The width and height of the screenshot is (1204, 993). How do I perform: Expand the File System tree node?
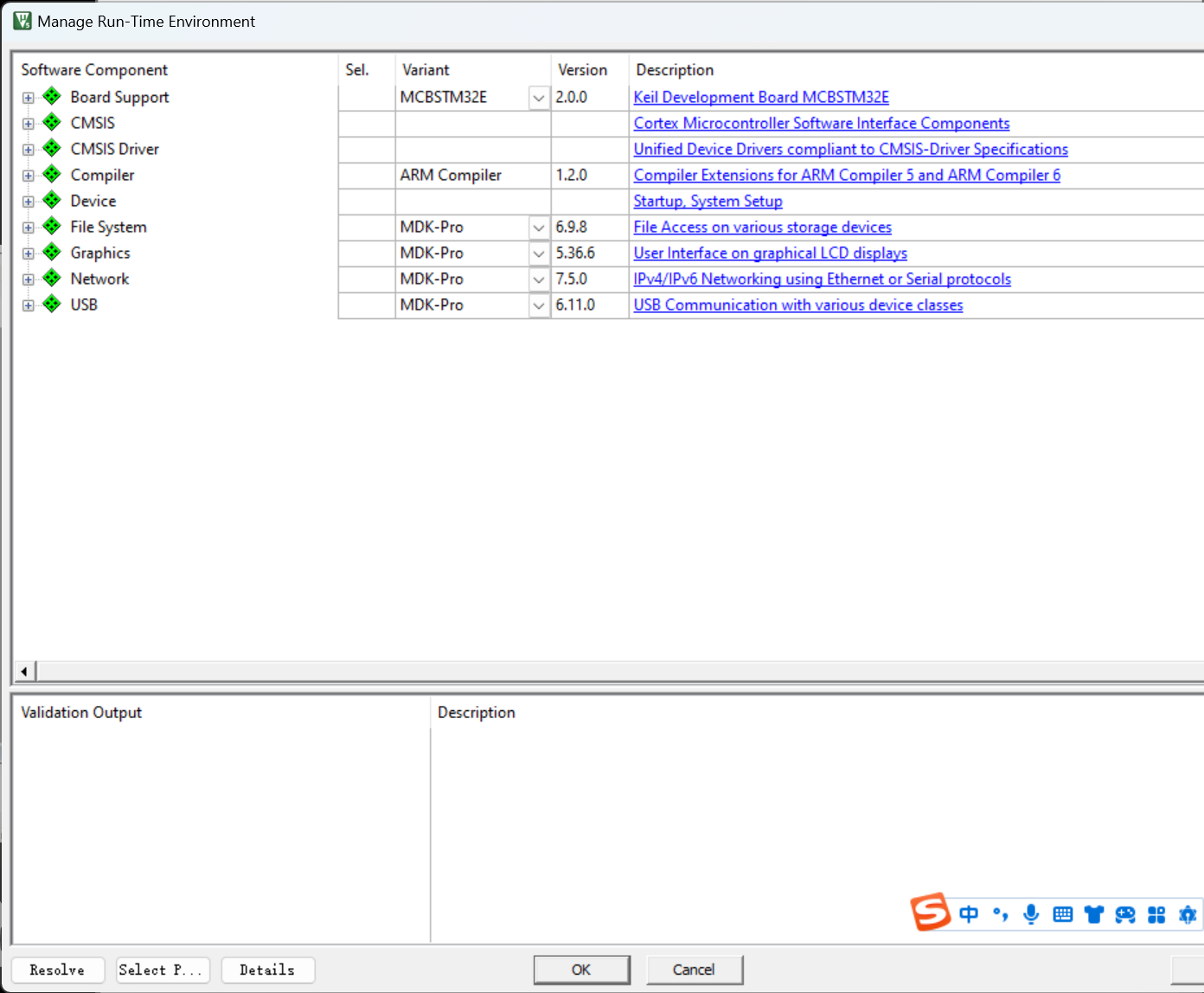coord(29,227)
